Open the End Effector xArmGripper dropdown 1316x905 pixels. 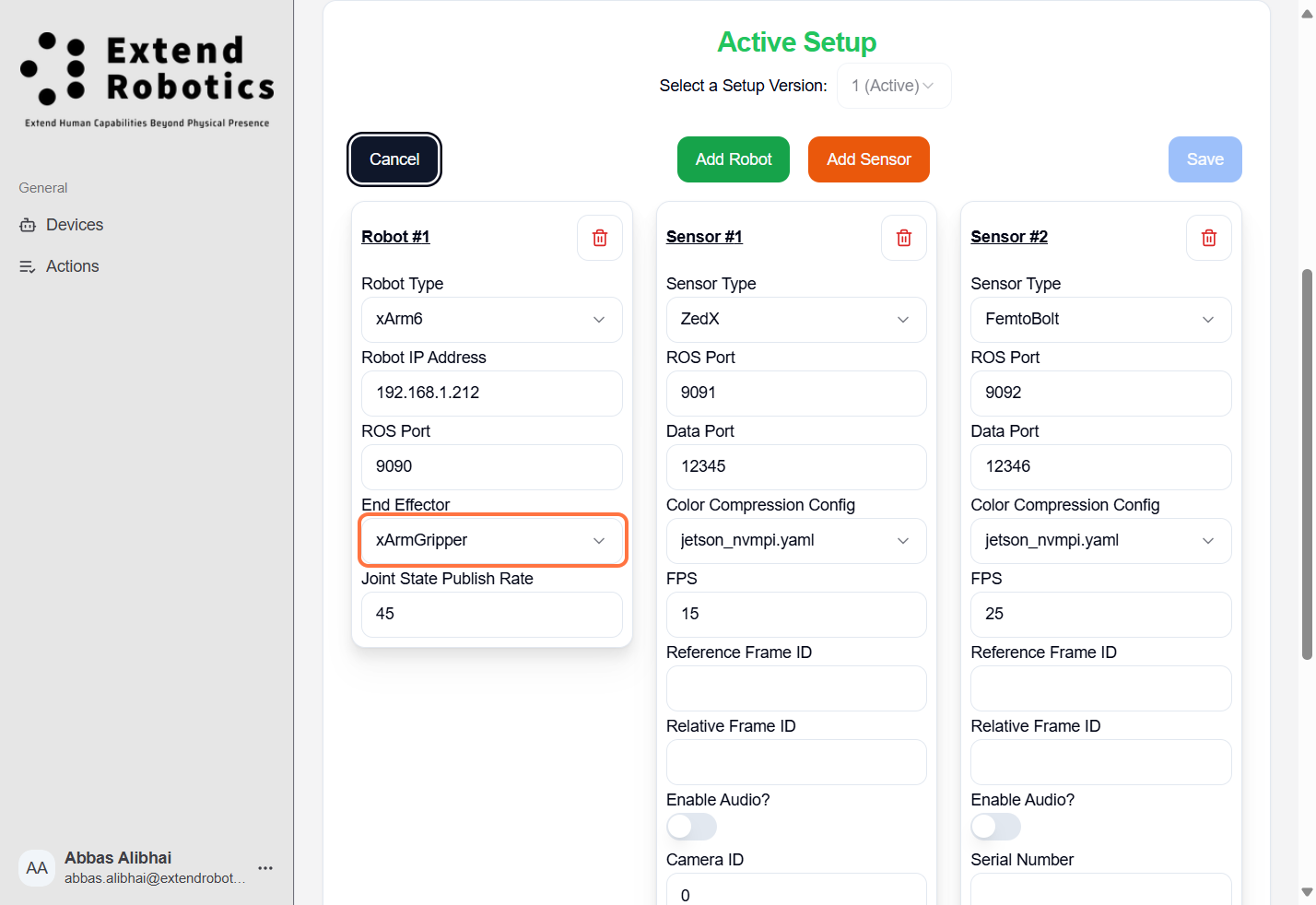[x=491, y=540]
